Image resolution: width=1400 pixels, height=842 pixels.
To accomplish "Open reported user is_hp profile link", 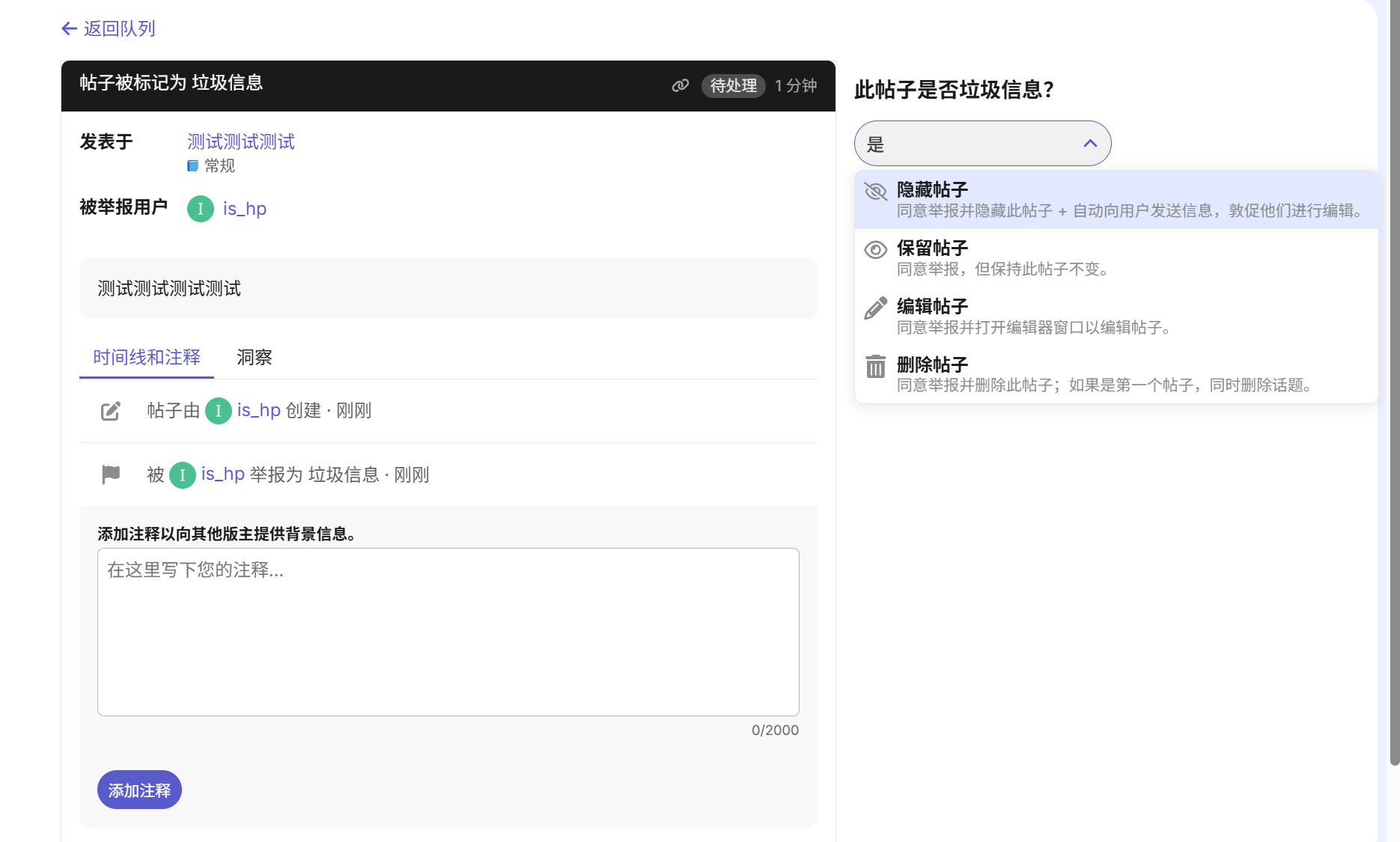I will click(245, 209).
